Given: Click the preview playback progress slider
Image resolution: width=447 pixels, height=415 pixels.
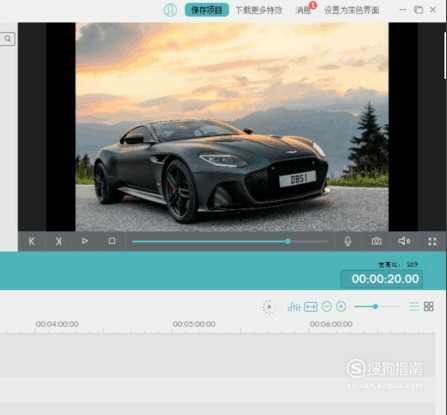Looking at the screenshot, I should (230, 241).
